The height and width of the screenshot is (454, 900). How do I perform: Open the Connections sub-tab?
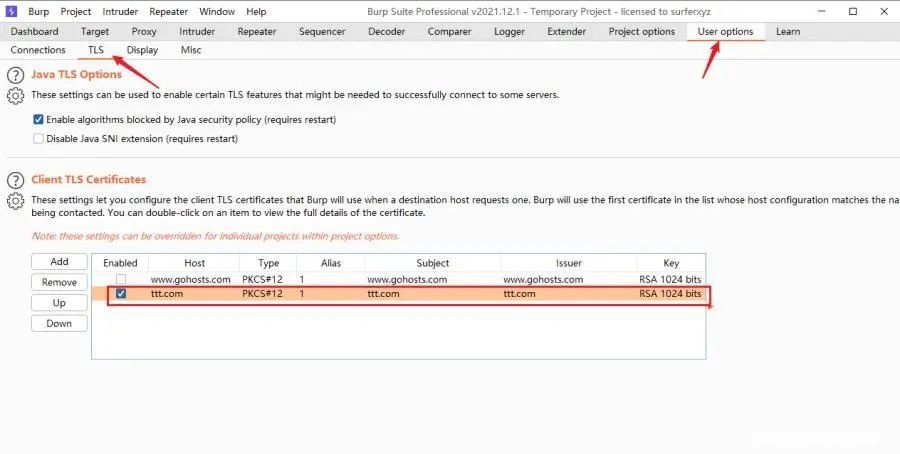tap(38, 50)
